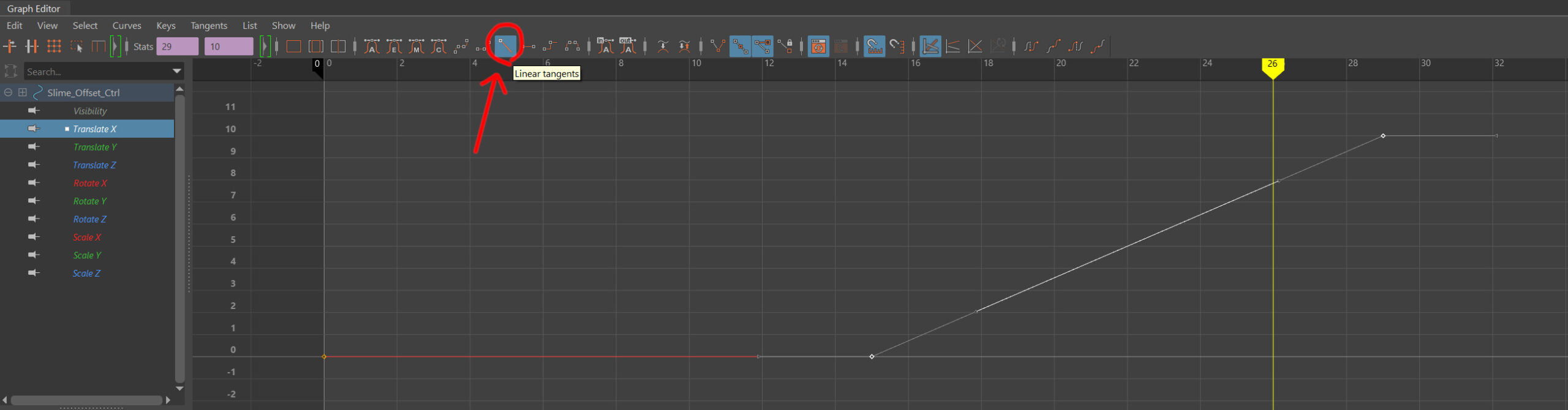The height and width of the screenshot is (410, 1568).
Task: Set the default In tangent type
Action: click(605, 46)
